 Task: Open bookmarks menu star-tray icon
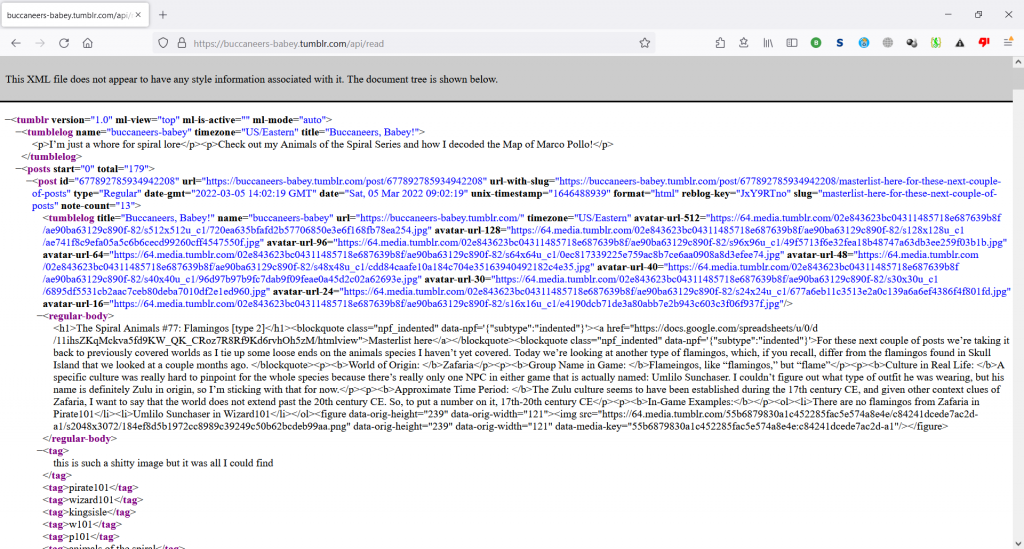click(x=744, y=43)
